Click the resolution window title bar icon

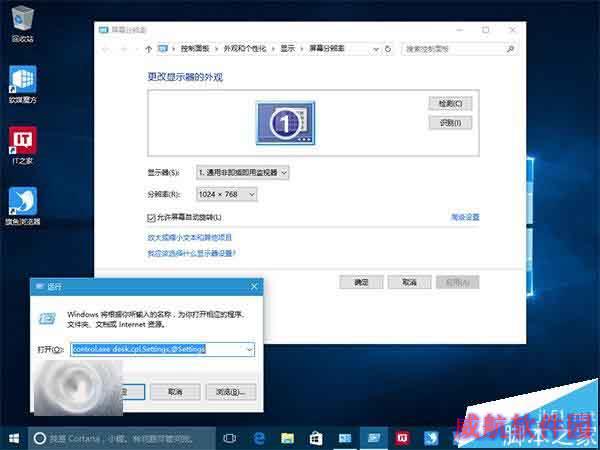coord(103,29)
